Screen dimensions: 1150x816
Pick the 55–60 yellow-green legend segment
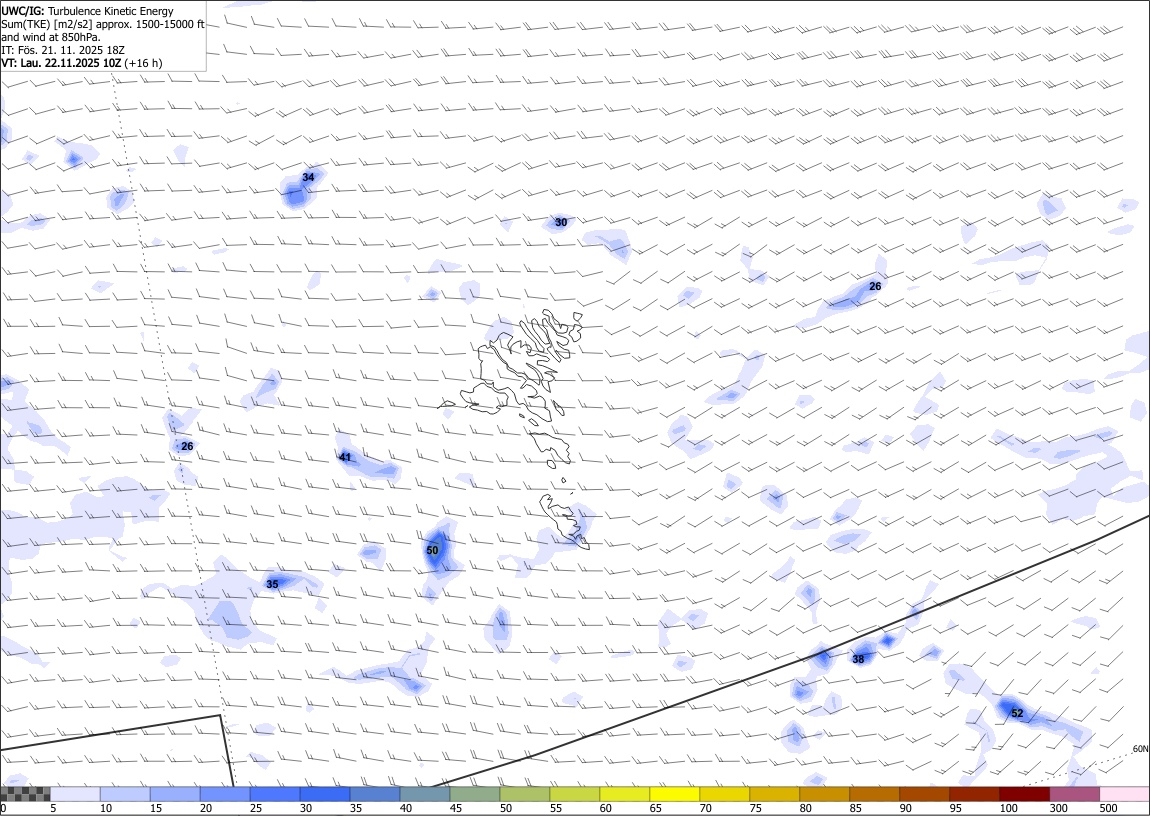pos(574,794)
